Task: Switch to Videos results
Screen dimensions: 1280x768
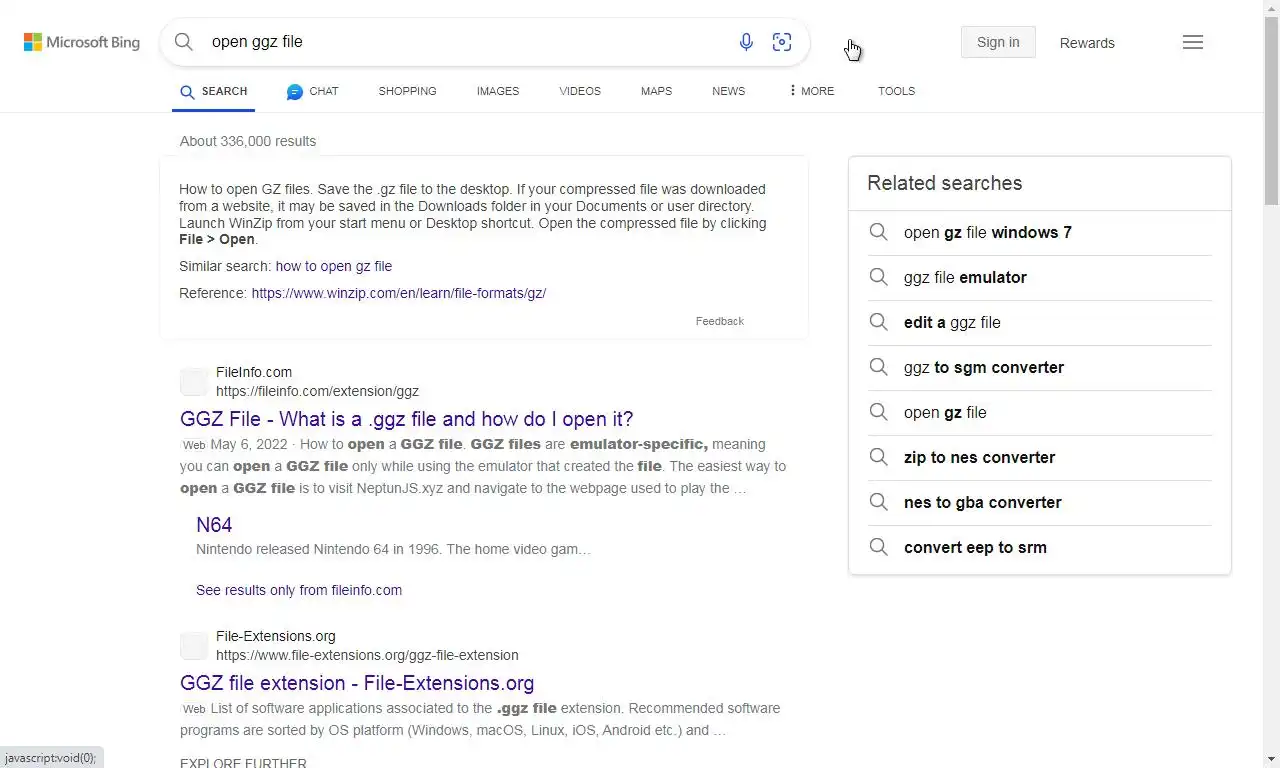Action: tap(580, 91)
